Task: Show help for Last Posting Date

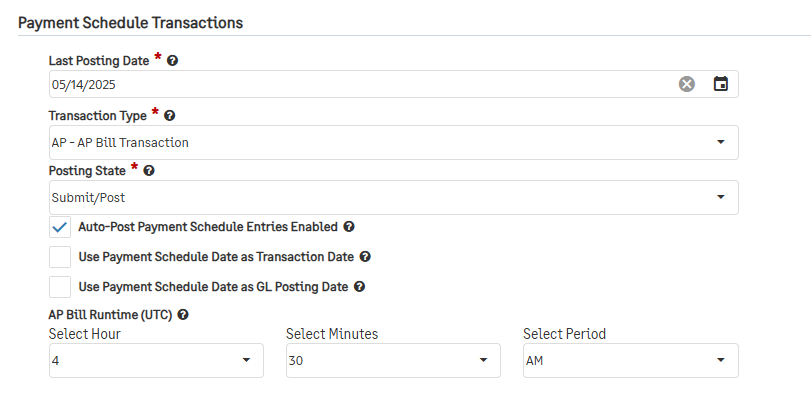Action: click(173, 60)
